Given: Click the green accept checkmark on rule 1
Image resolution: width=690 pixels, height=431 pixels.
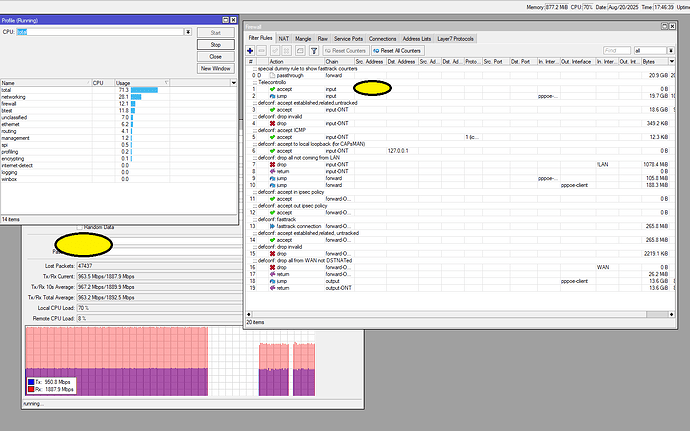Looking at the screenshot, I should [x=270, y=89].
